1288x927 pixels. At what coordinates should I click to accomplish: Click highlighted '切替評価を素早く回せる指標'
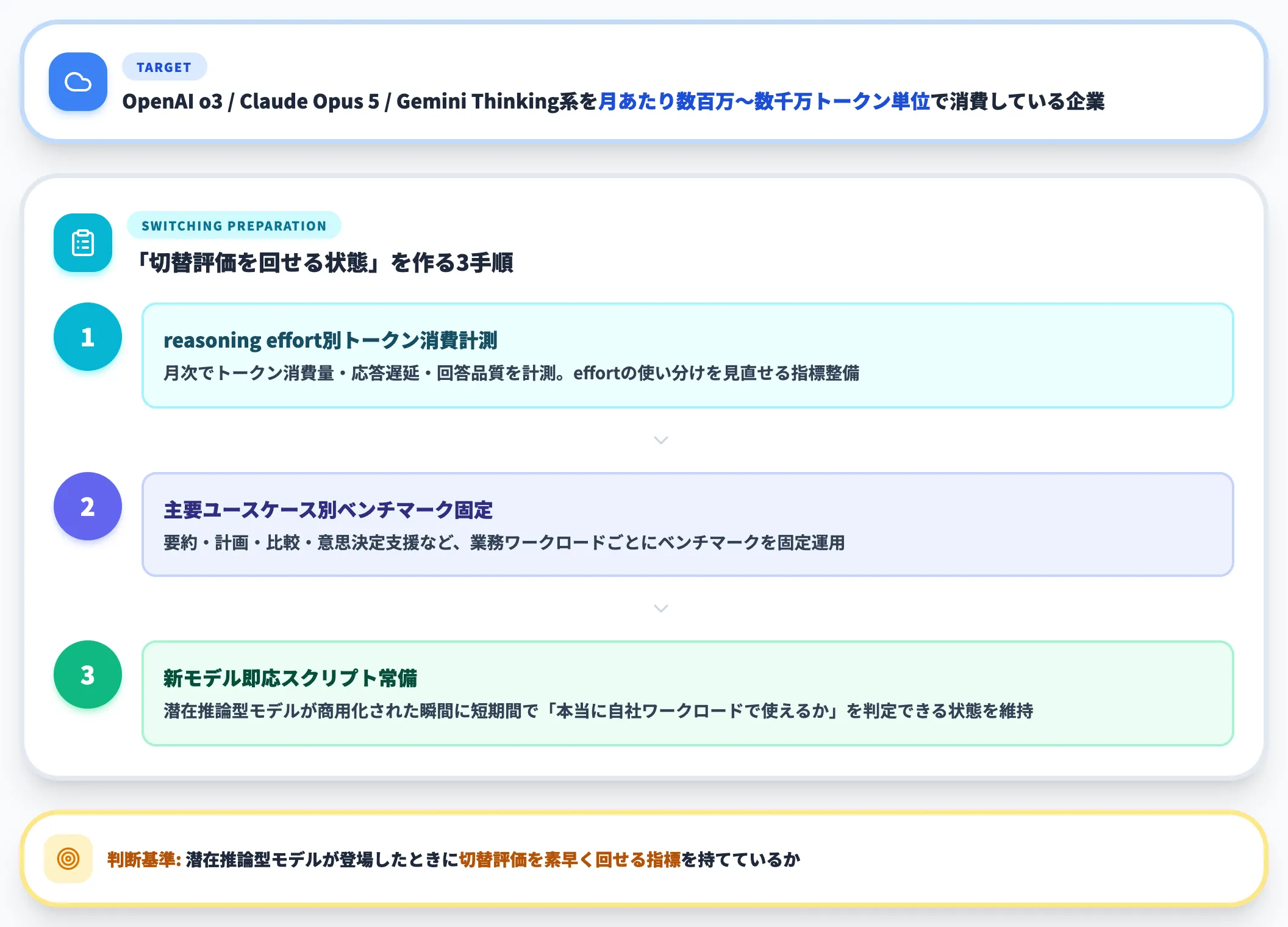pyautogui.click(x=570, y=859)
